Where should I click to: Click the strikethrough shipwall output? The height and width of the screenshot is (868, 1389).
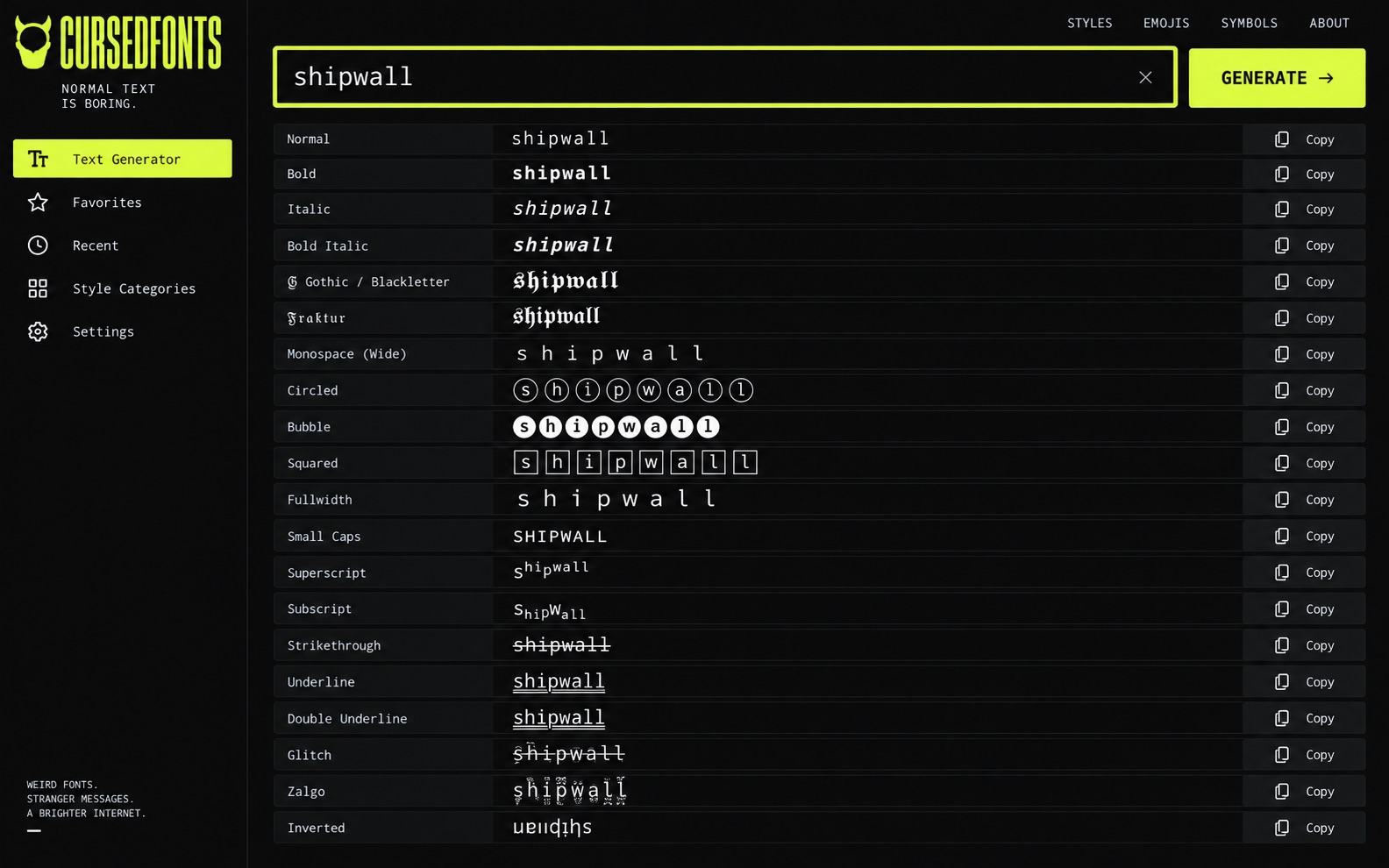(x=561, y=645)
